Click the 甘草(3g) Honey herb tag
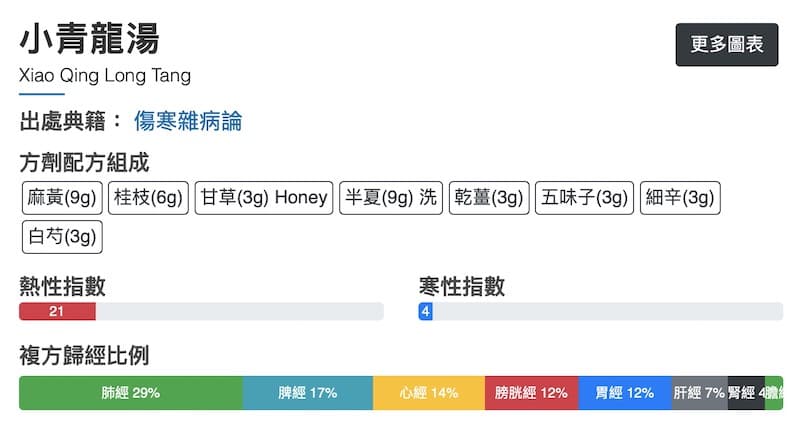The height and width of the screenshot is (424, 800). 264,198
